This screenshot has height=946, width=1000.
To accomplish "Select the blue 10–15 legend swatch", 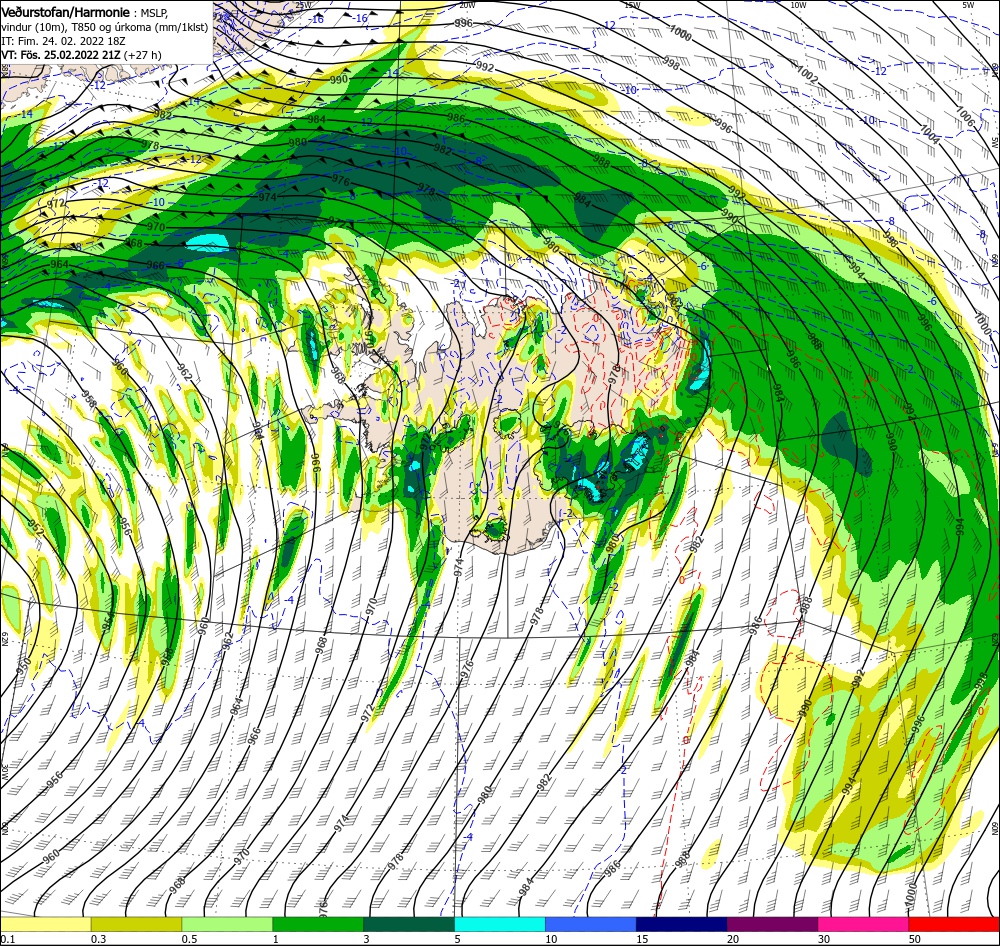I will [591, 924].
